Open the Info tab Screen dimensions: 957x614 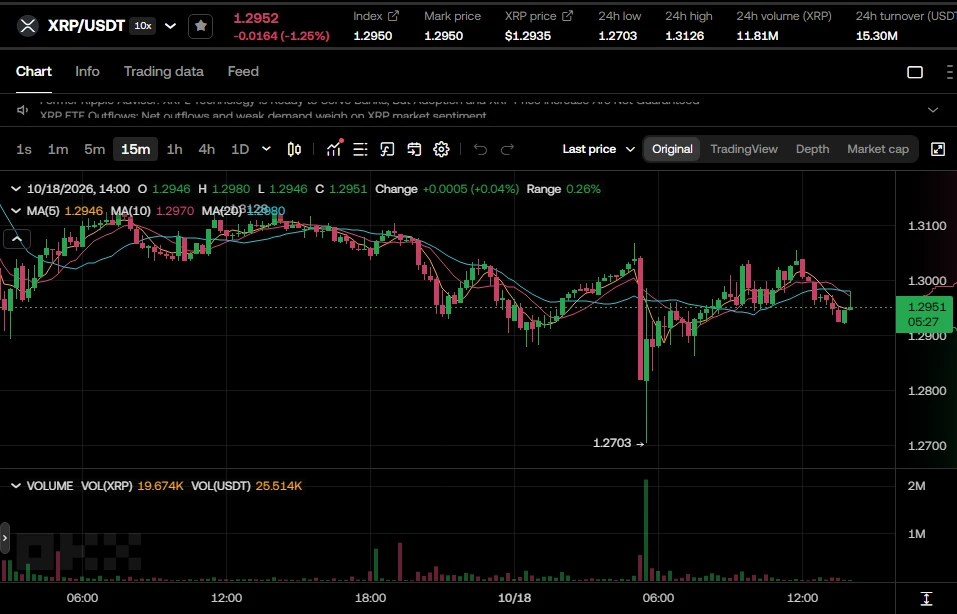[x=87, y=71]
